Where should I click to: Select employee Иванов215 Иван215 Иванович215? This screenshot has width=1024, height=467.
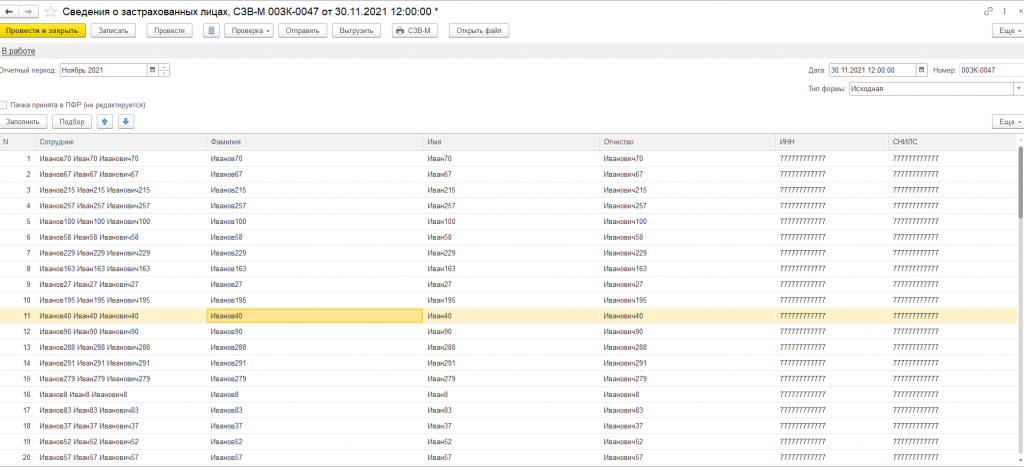point(95,190)
